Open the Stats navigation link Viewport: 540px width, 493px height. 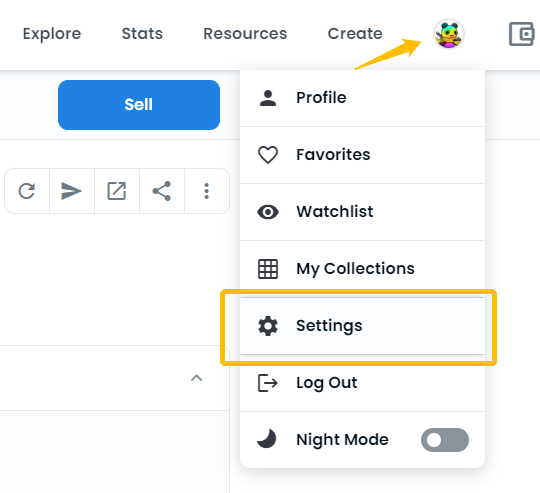pyautogui.click(x=142, y=34)
